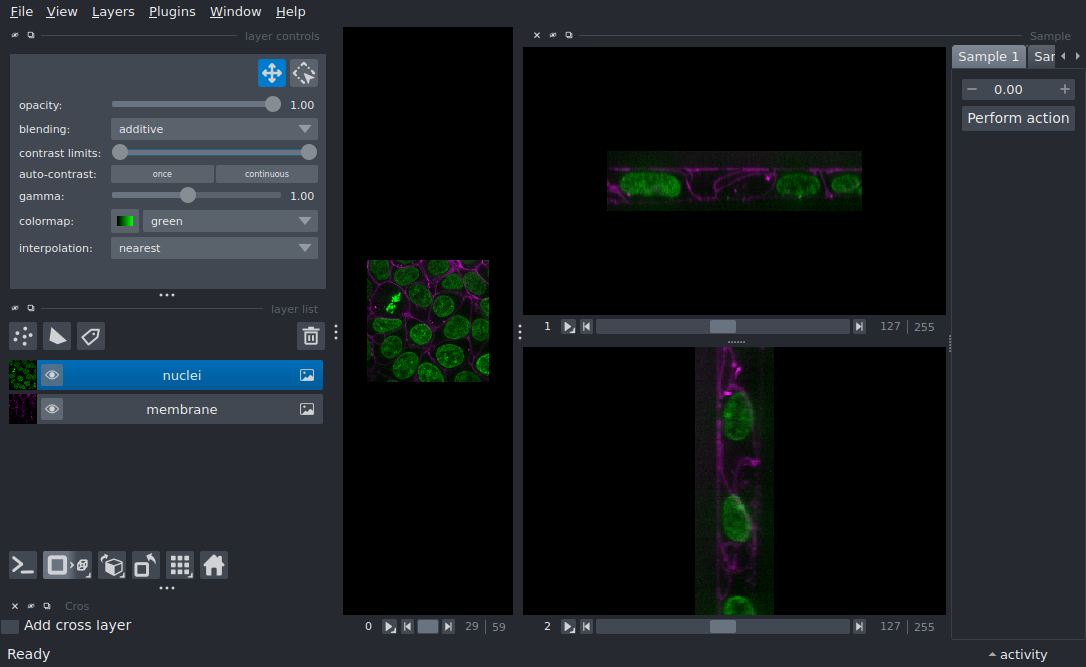Delete selected layer with trash icon

(311, 336)
